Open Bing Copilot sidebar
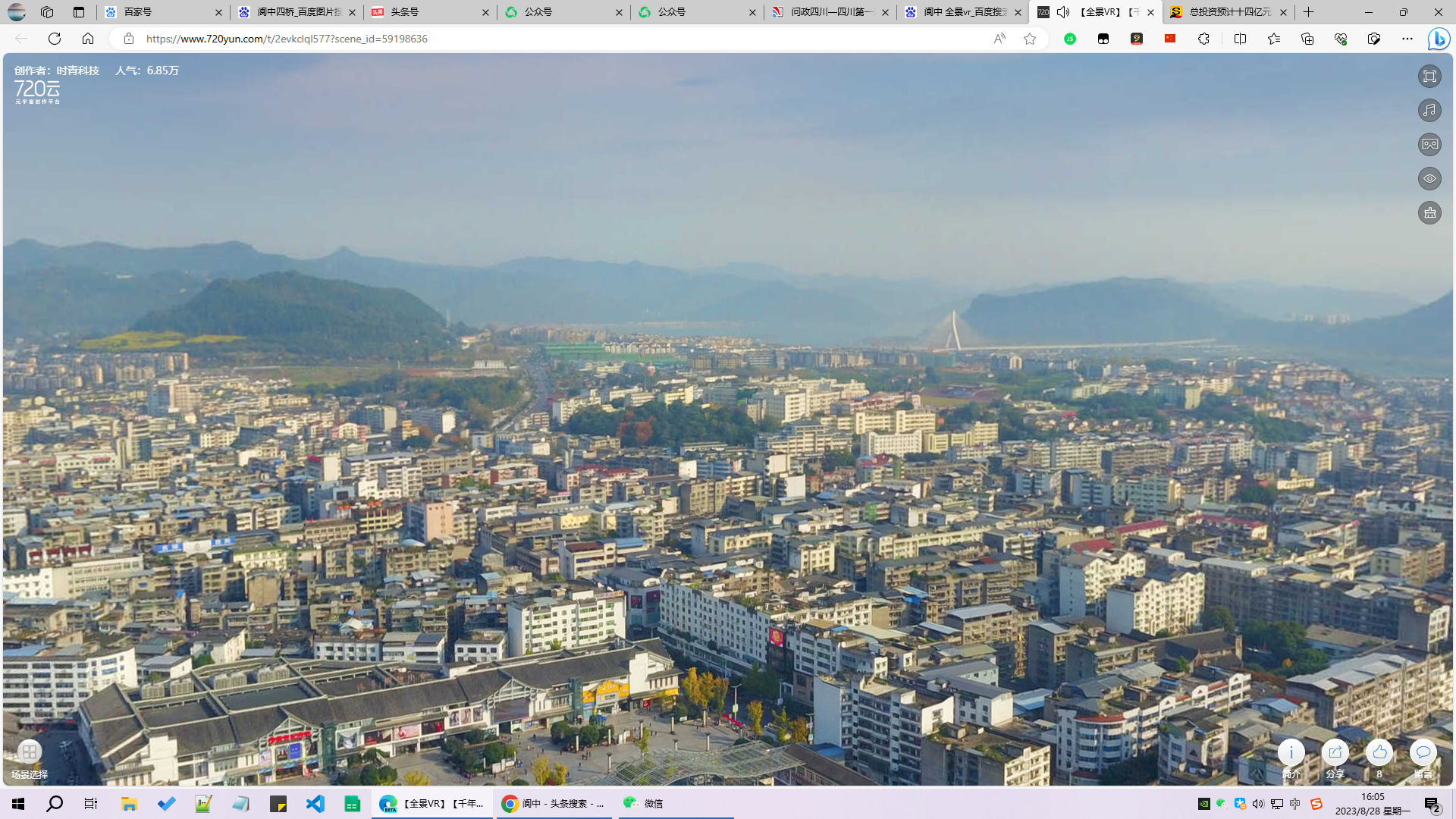1456x819 pixels. [1439, 39]
